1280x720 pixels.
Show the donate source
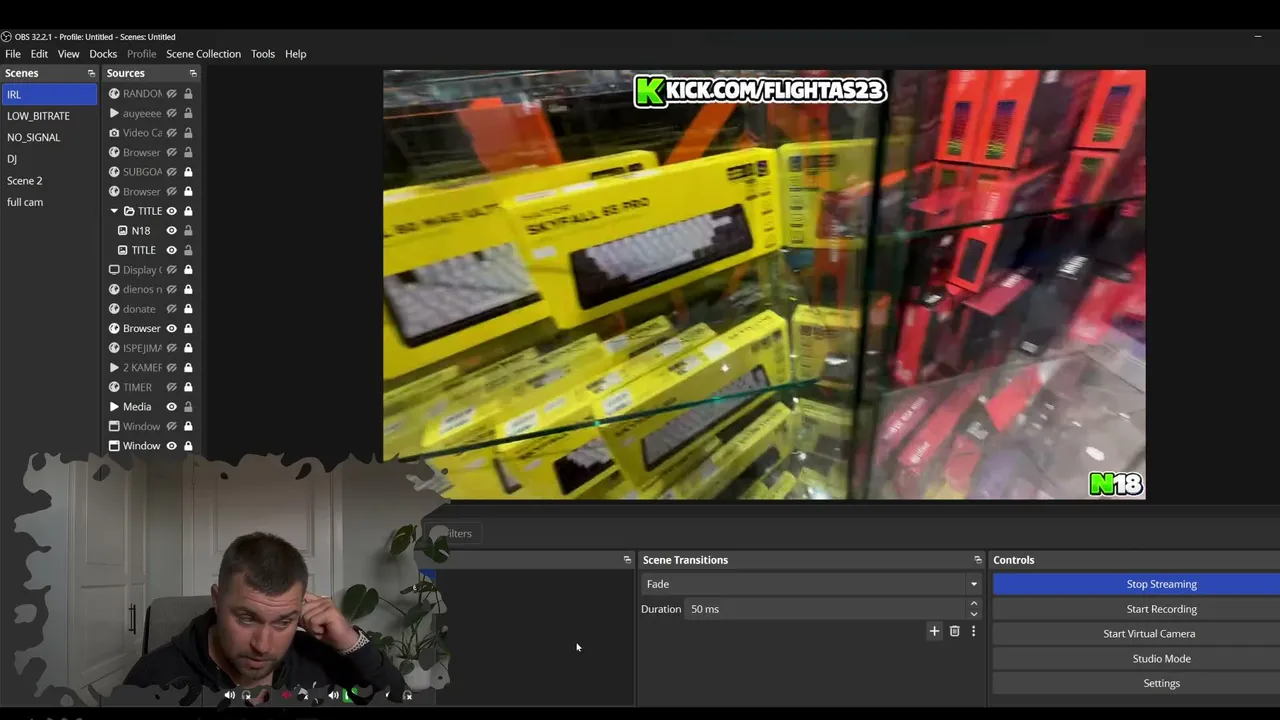click(x=171, y=309)
